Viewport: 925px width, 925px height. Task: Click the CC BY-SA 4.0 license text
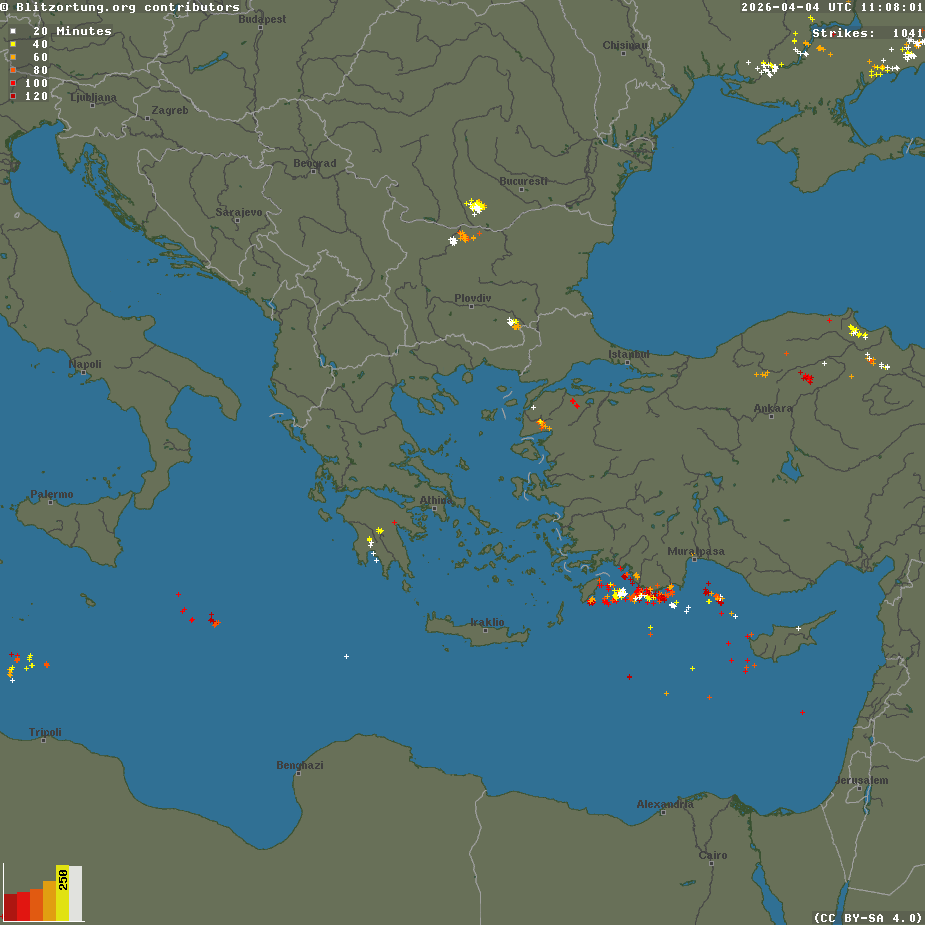click(x=867, y=917)
